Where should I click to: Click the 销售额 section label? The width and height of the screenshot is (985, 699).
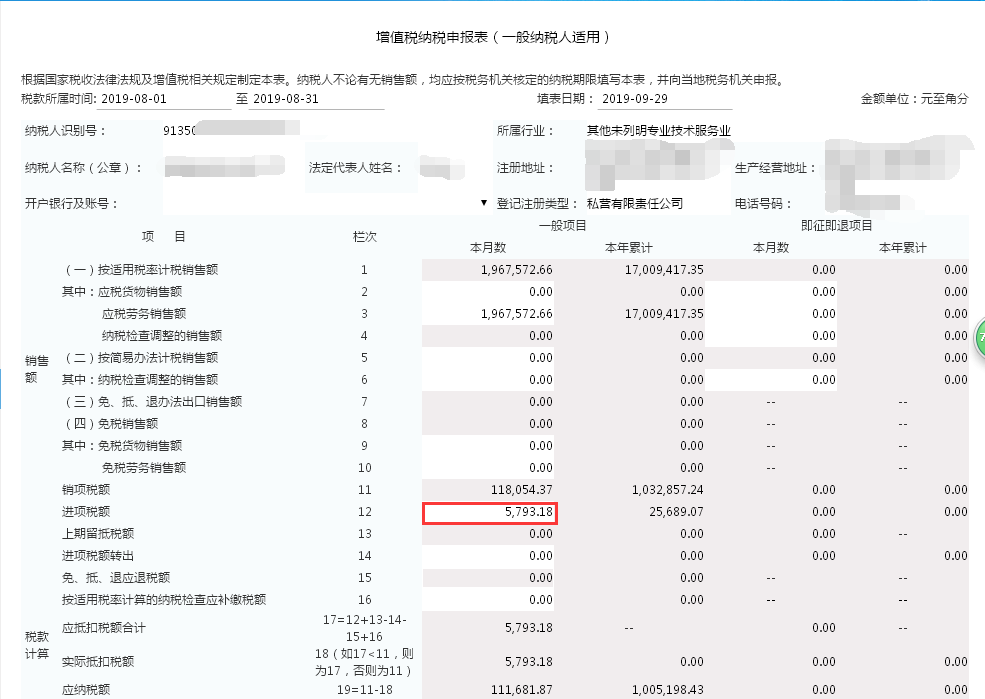point(36,369)
